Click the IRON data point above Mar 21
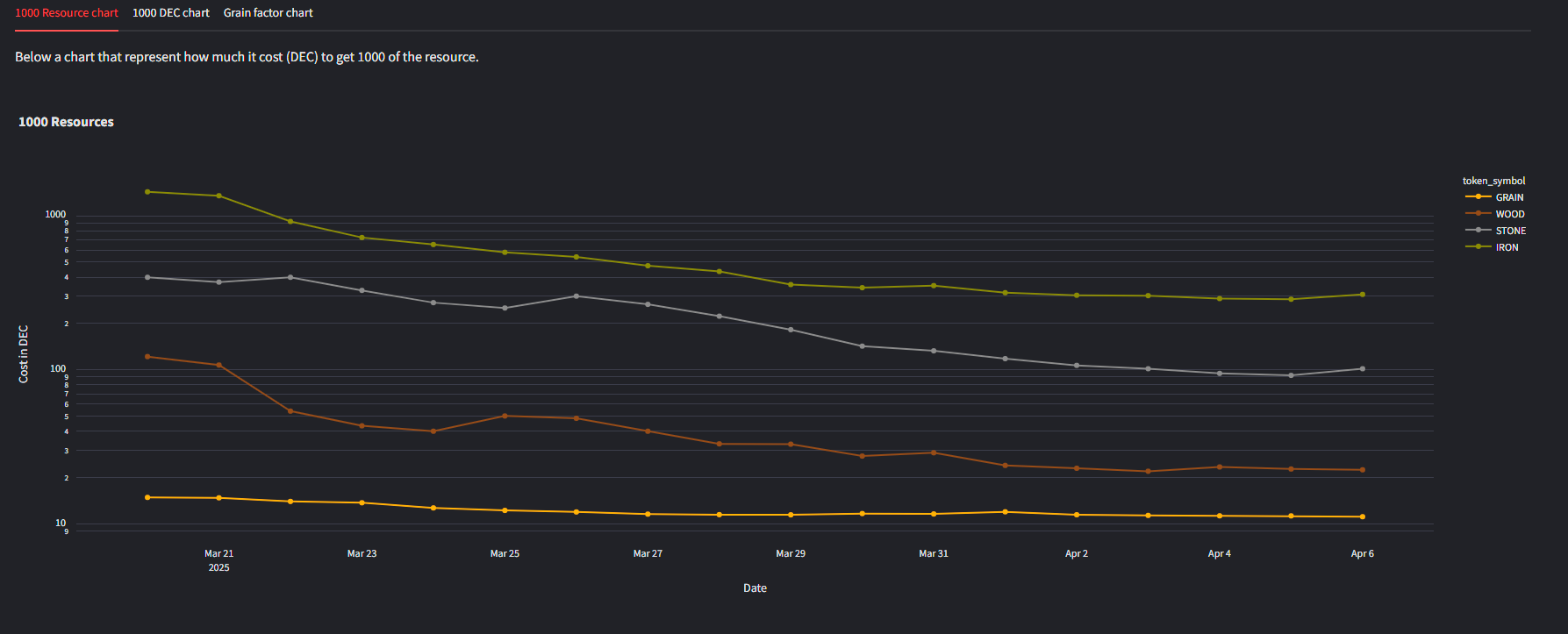The width and height of the screenshot is (1568, 634). tap(218, 196)
